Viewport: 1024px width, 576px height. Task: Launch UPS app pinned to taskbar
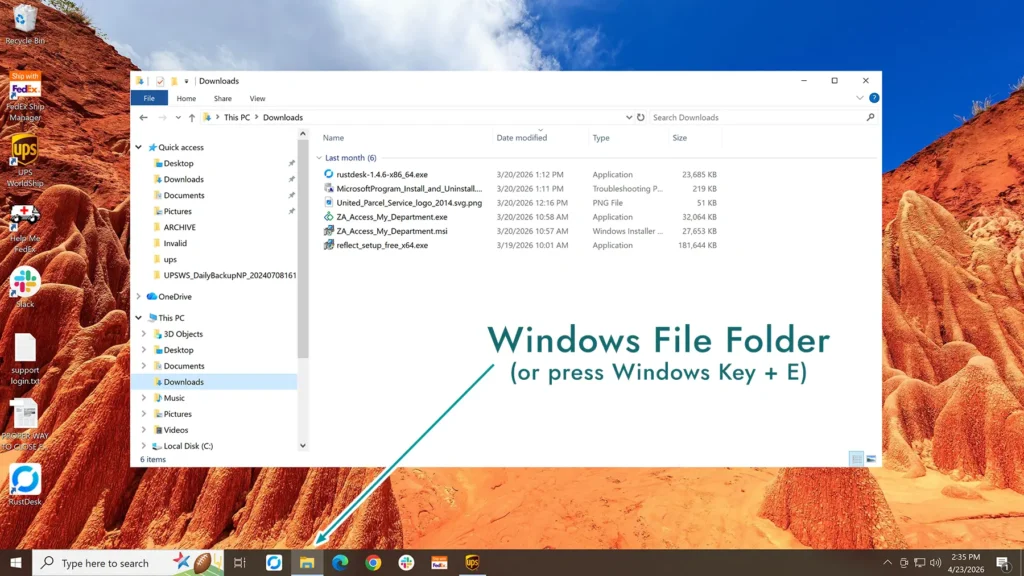coord(472,562)
